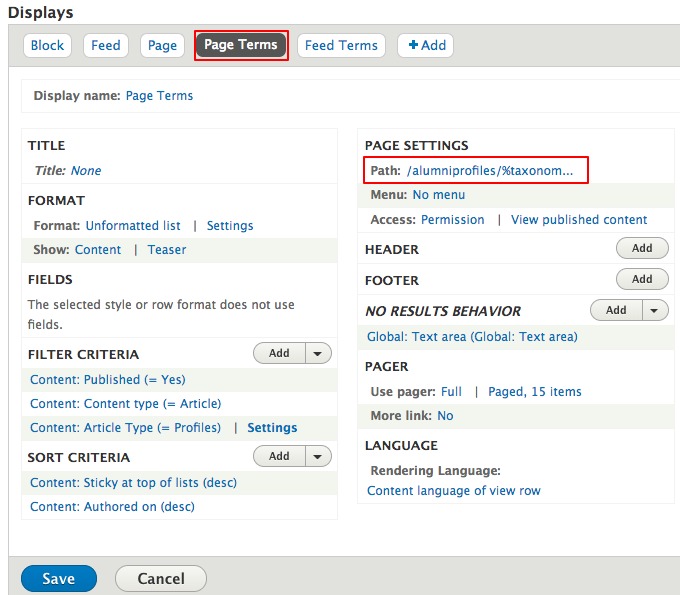Edit the display name Page Terms
This screenshot has height=595, width=680.
[159, 96]
